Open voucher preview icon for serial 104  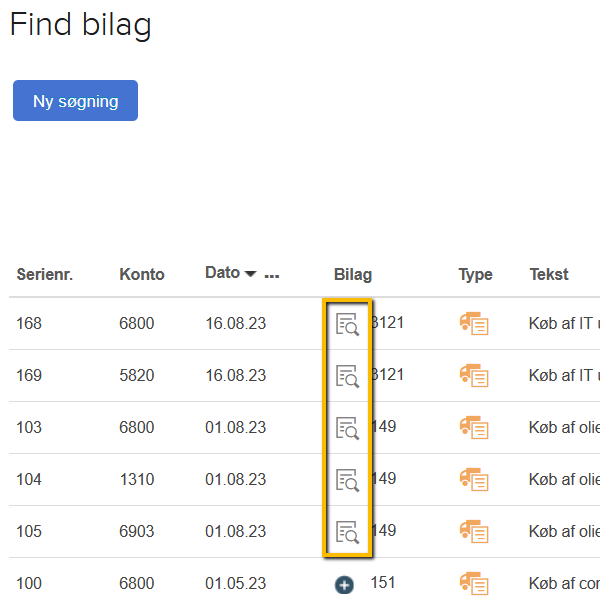[347, 480]
